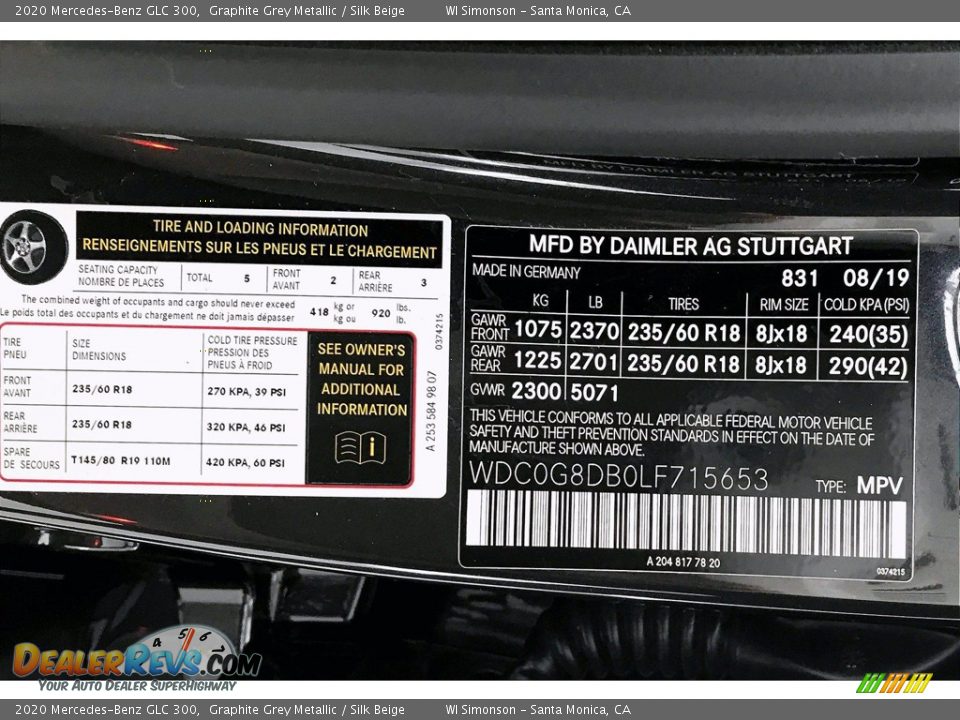Click the "MFD BY DAIMLER AG STUTTGART" heading

click(x=690, y=245)
